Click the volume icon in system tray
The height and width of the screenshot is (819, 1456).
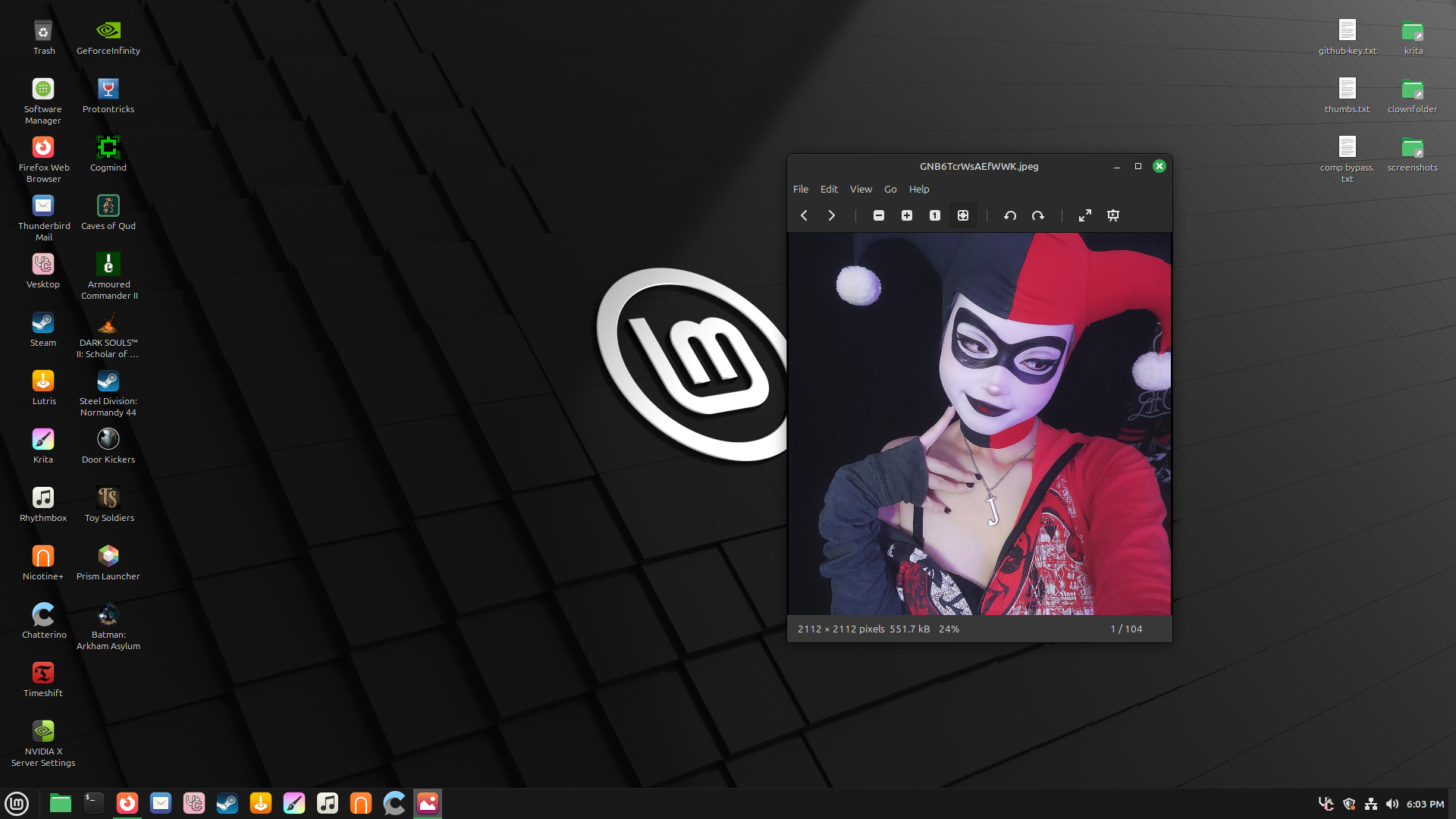1392,804
